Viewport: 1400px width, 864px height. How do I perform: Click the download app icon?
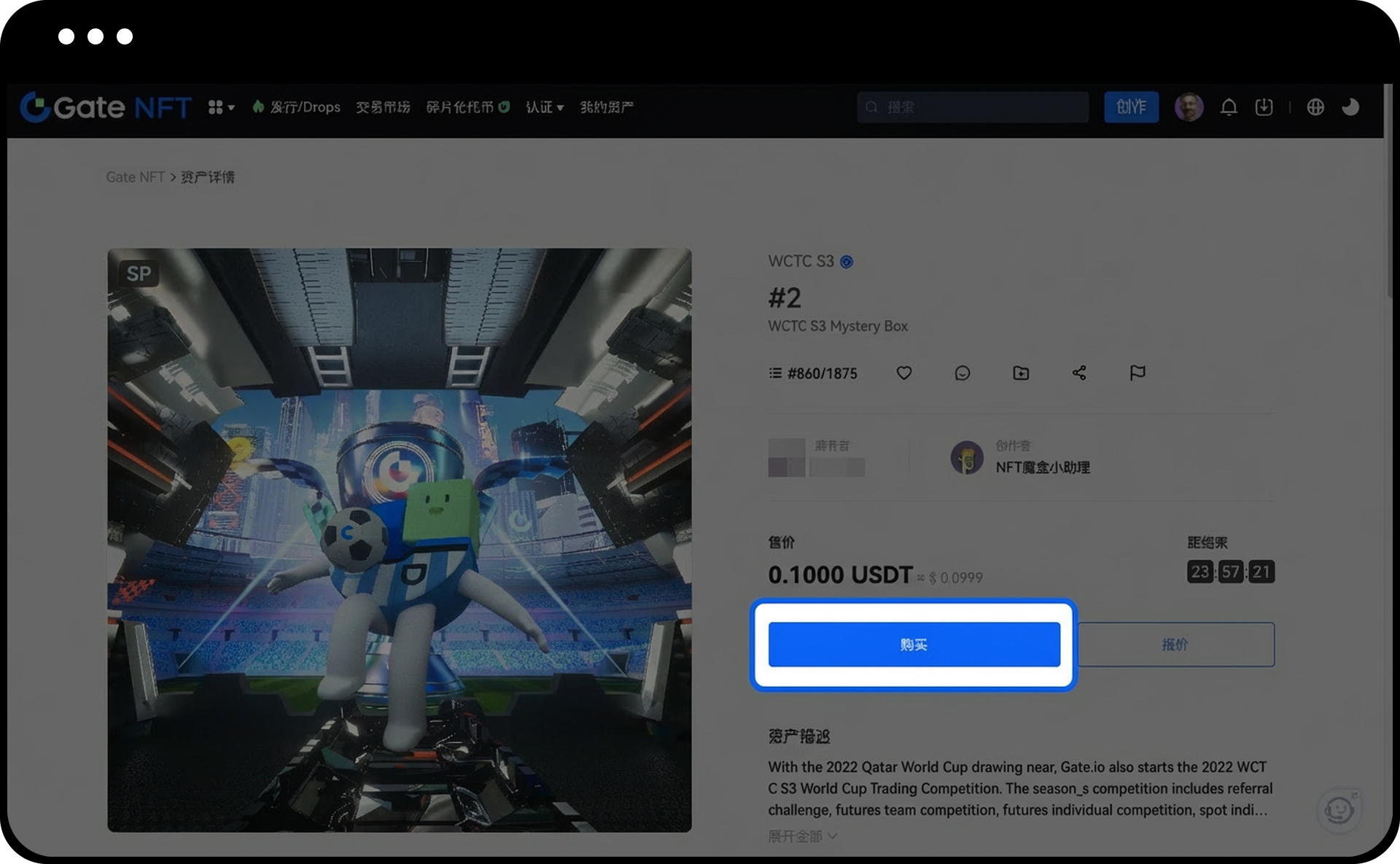click(1264, 107)
